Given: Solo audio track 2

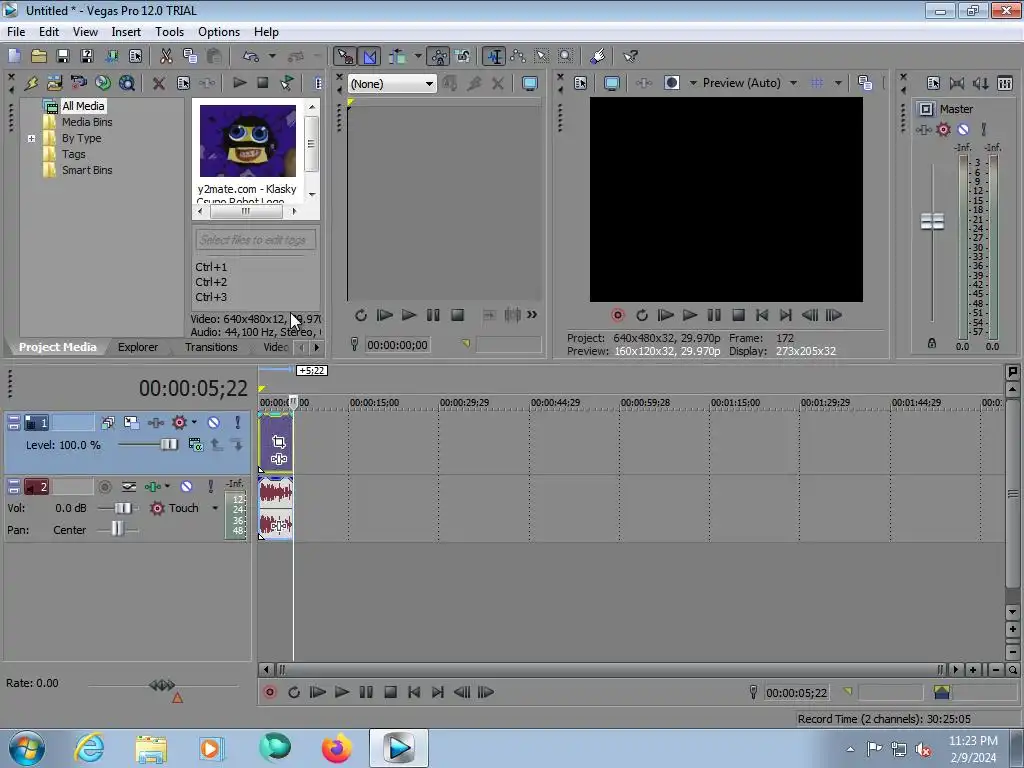Looking at the screenshot, I should (x=210, y=487).
